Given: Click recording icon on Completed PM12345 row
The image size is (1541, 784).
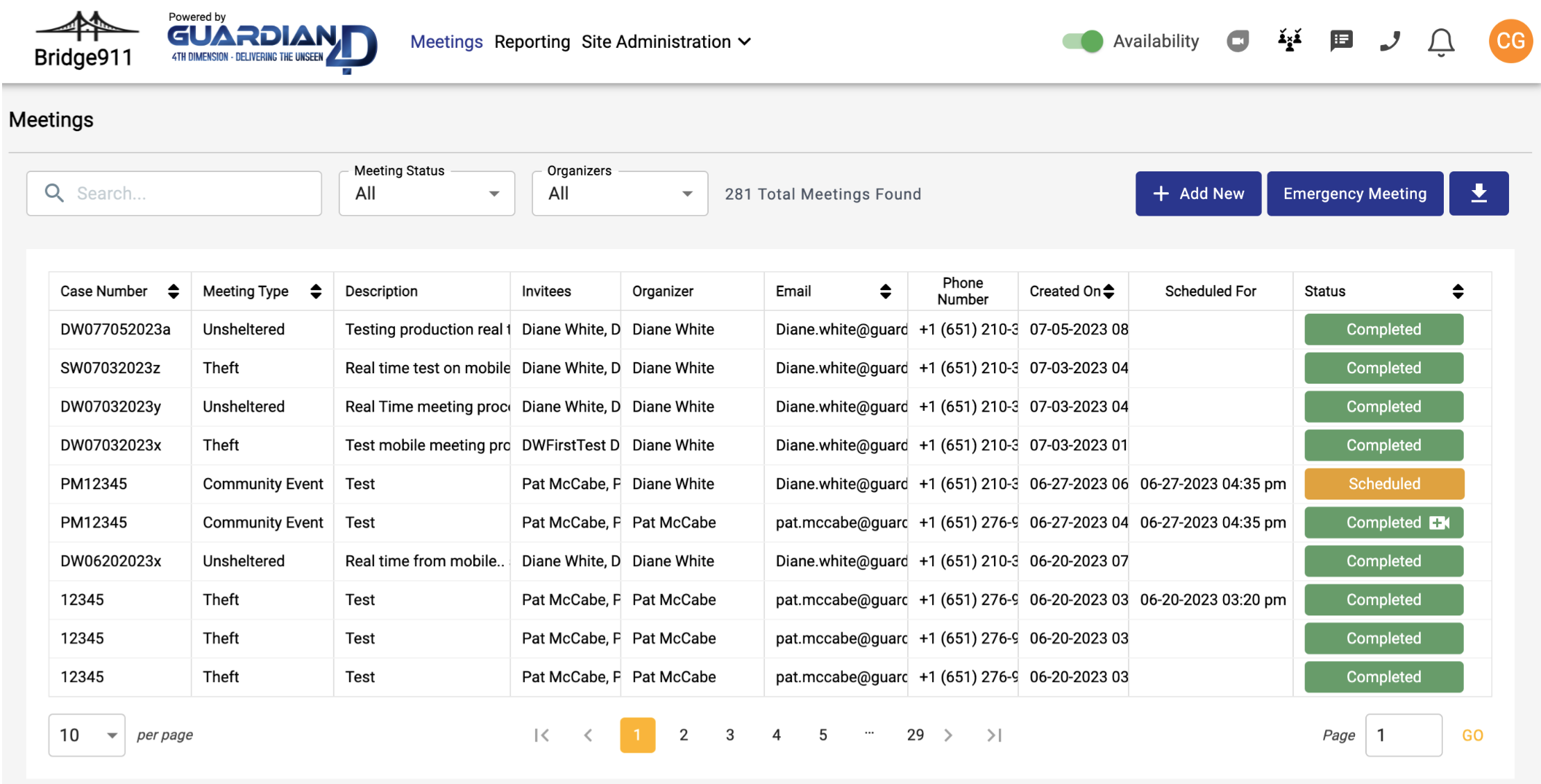Looking at the screenshot, I should pos(1439,522).
